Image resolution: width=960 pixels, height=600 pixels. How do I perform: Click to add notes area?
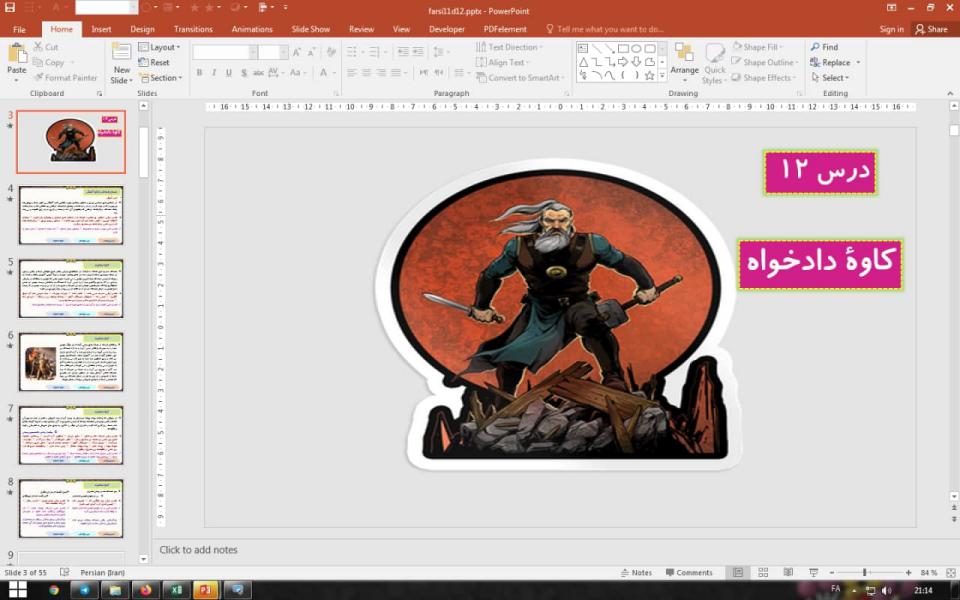click(198, 550)
